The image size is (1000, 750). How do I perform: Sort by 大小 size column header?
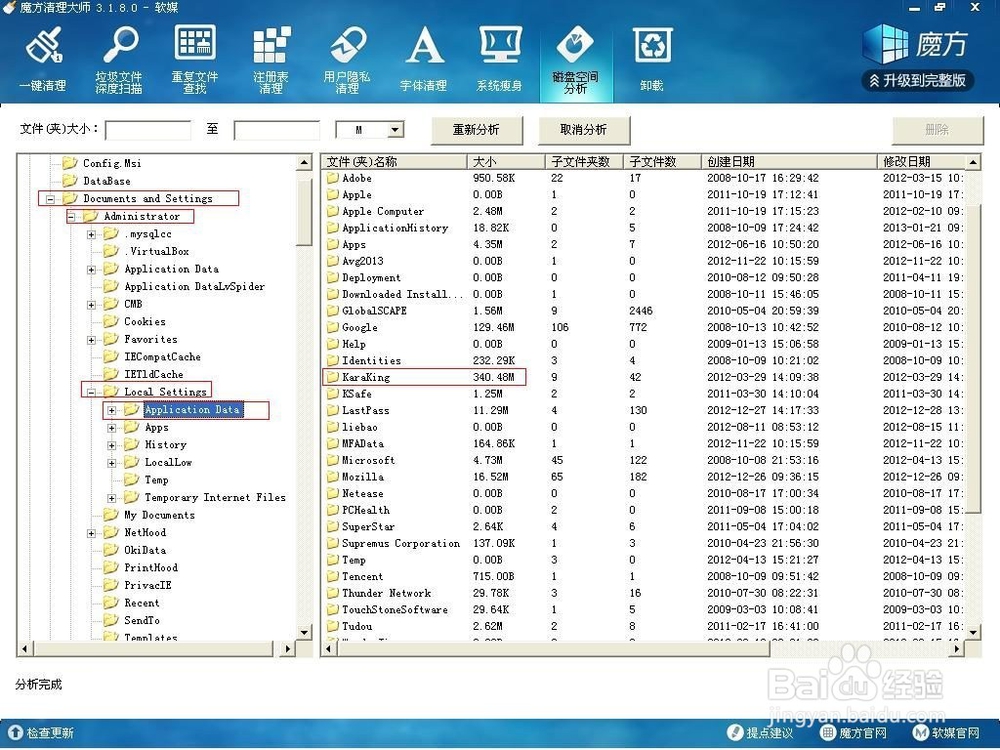click(506, 161)
